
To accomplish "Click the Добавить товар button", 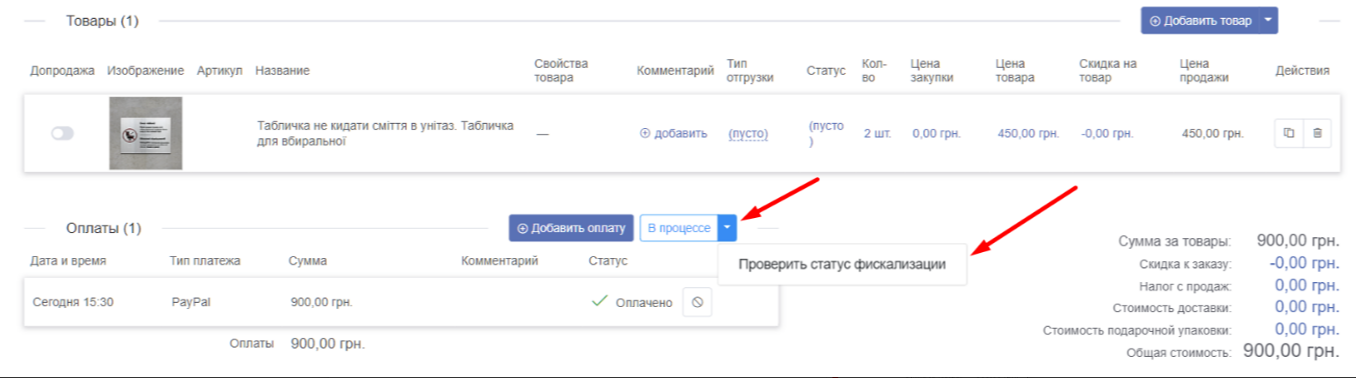I will pos(1200,20).
